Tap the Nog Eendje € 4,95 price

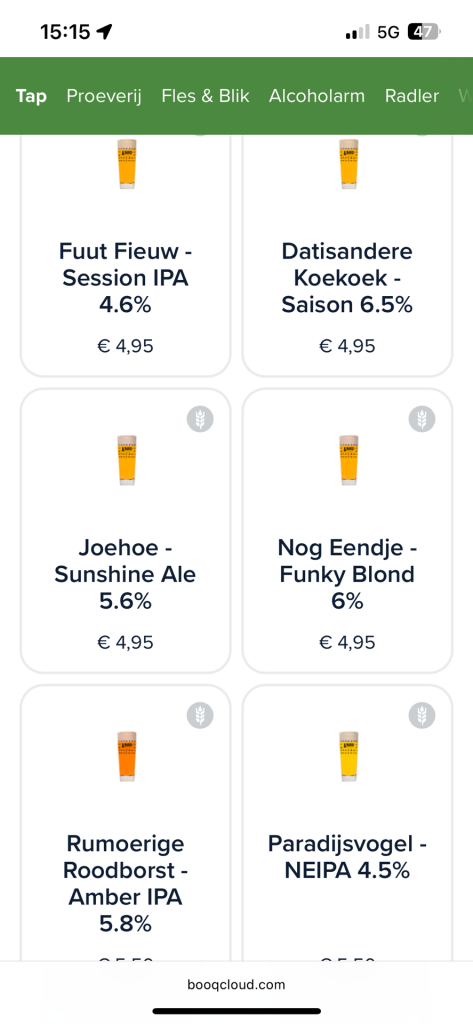click(347, 643)
